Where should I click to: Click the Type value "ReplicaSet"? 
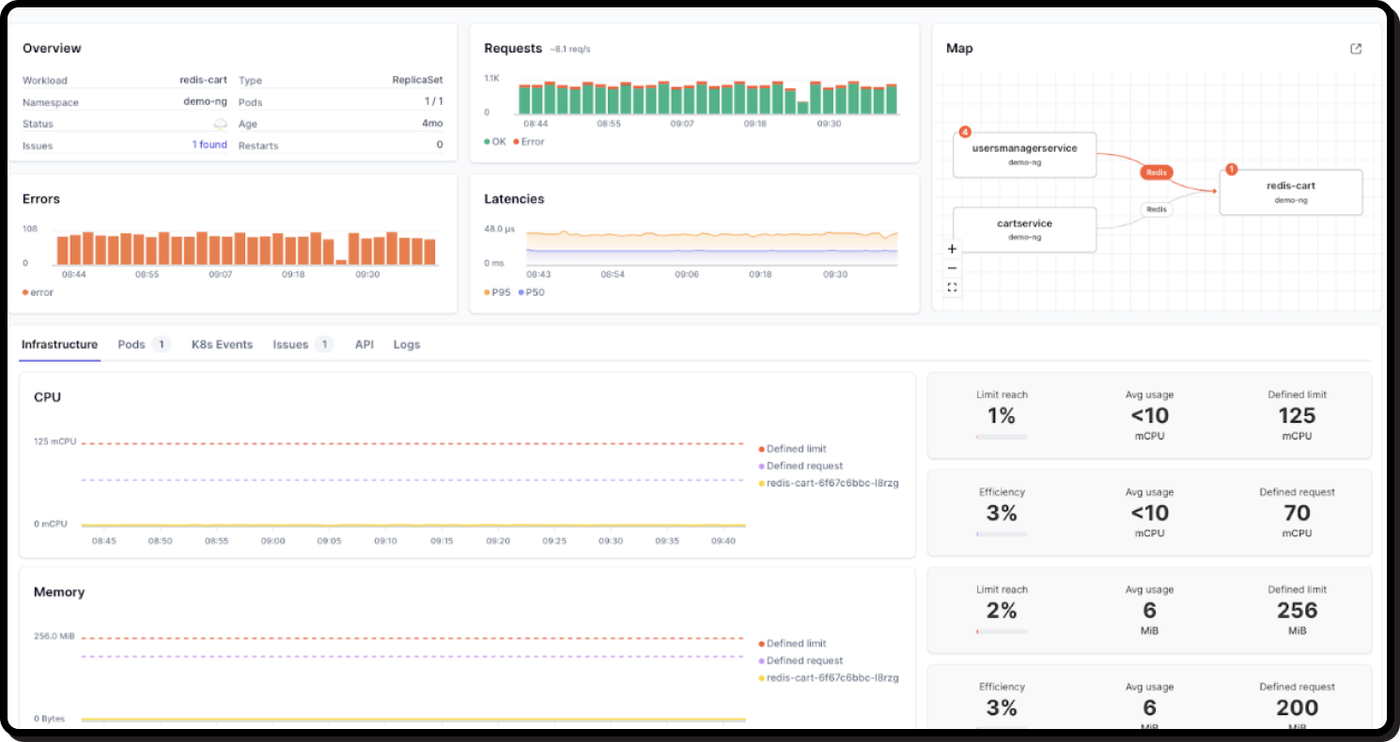coord(418,80)
